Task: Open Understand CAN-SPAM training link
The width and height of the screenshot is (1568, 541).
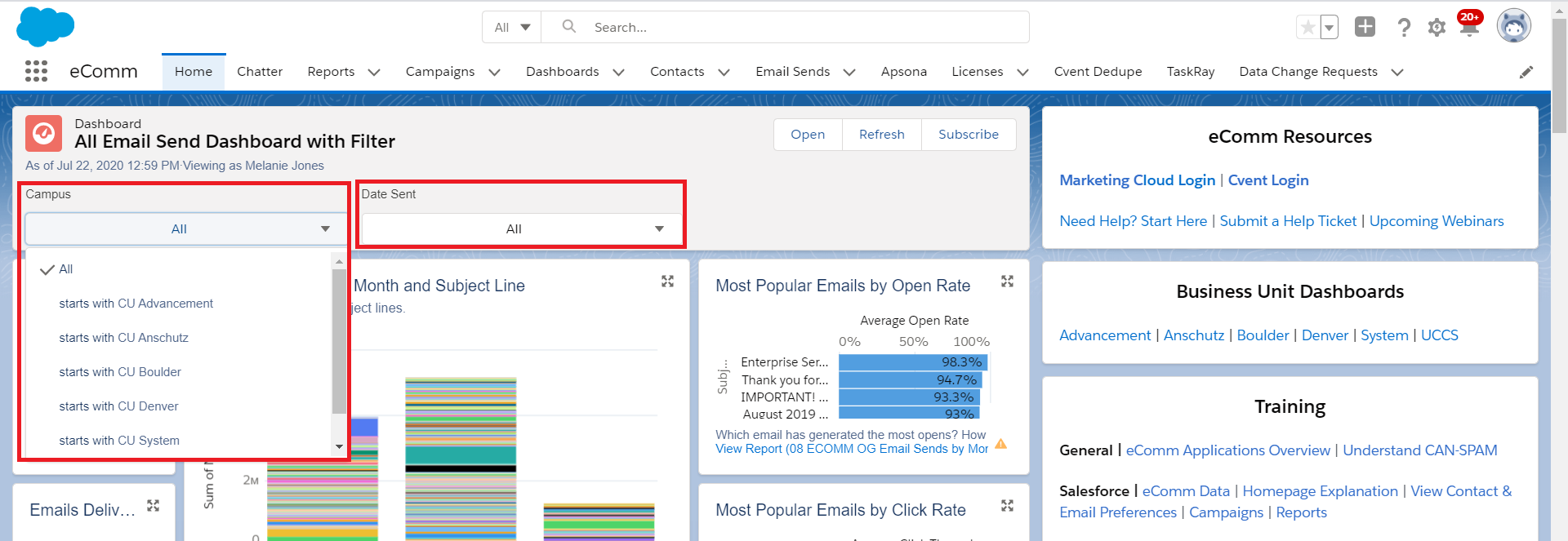Action: pyautogui.click(x=1420, y=450)
